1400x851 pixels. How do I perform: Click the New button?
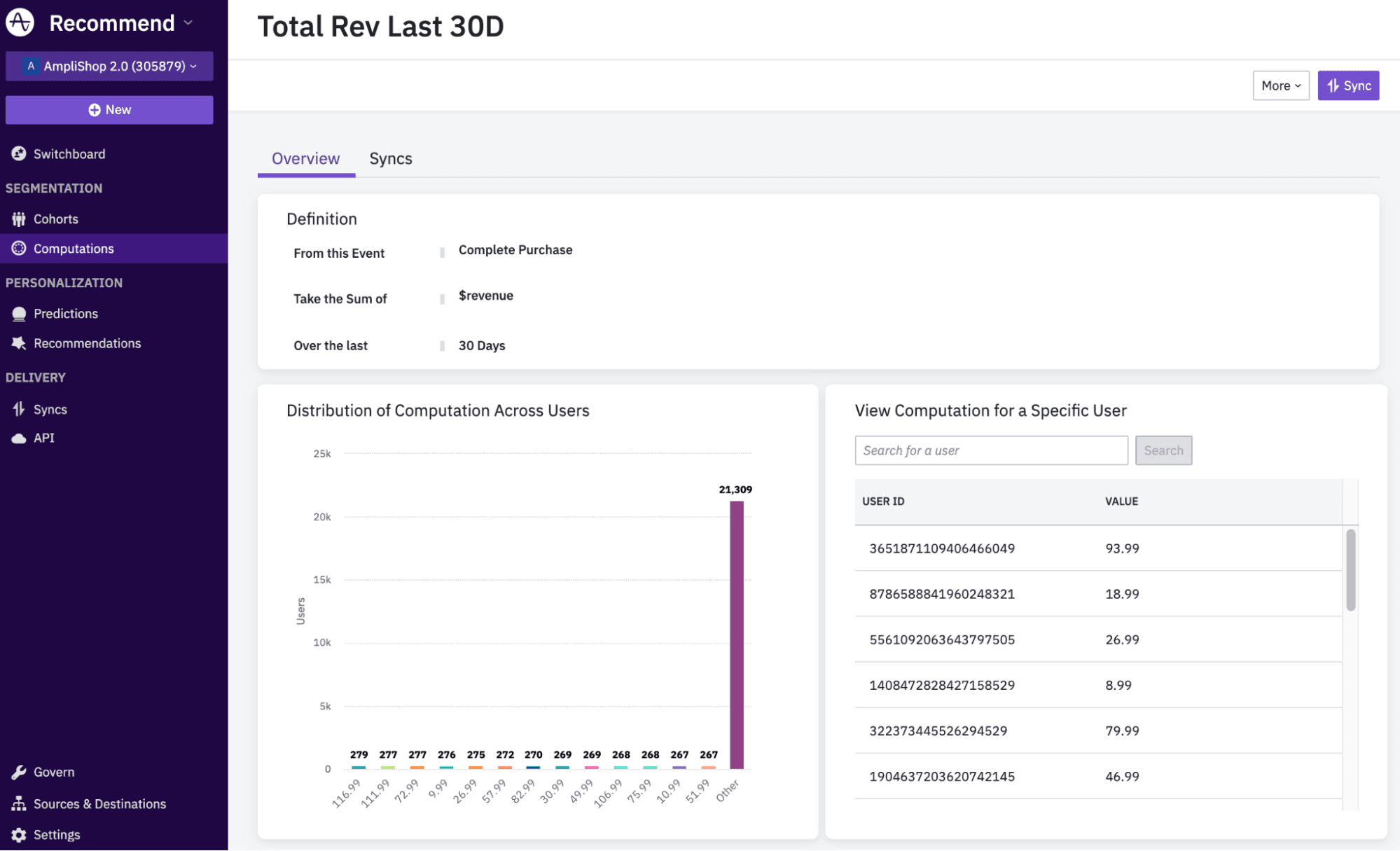pyautogui.click(x=110, y=110)
